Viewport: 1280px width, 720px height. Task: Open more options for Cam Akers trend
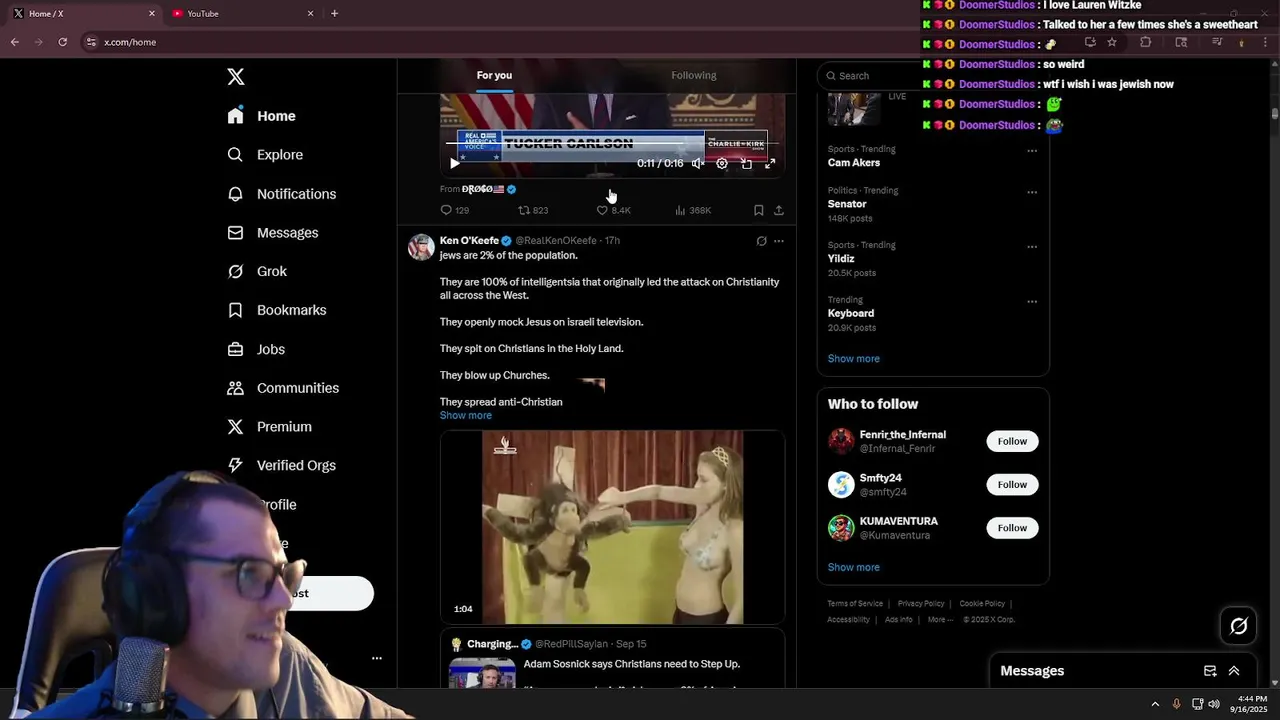click(1032, 151)
